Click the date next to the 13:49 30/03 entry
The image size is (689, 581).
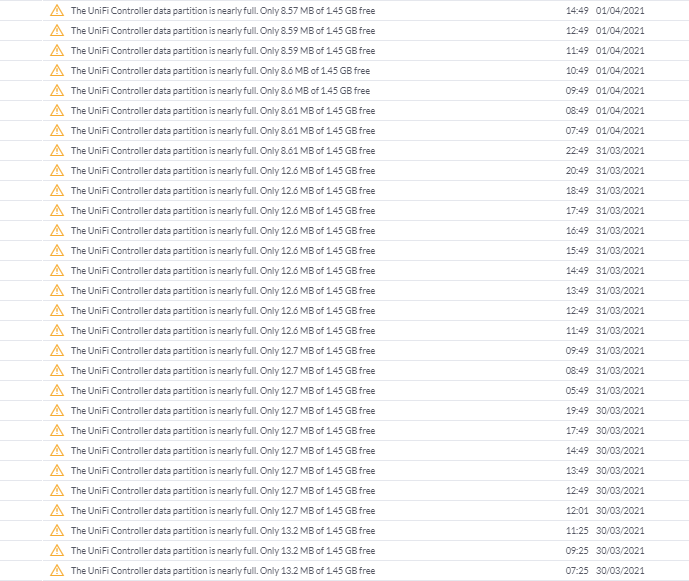pos(620,470)
